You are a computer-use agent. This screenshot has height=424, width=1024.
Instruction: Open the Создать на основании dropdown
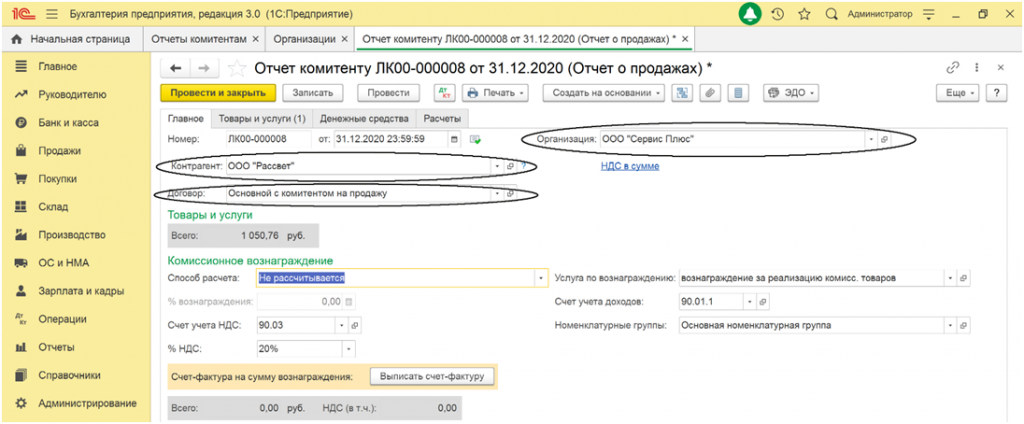coord(603,93)
